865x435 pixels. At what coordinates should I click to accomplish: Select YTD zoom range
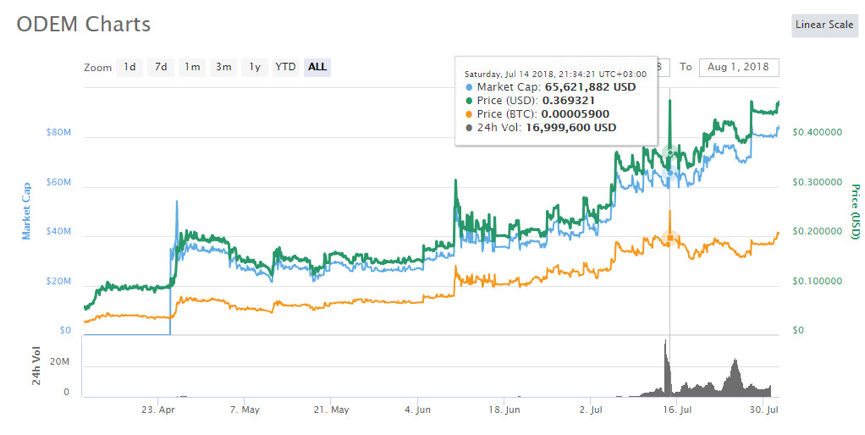point(286,67)
